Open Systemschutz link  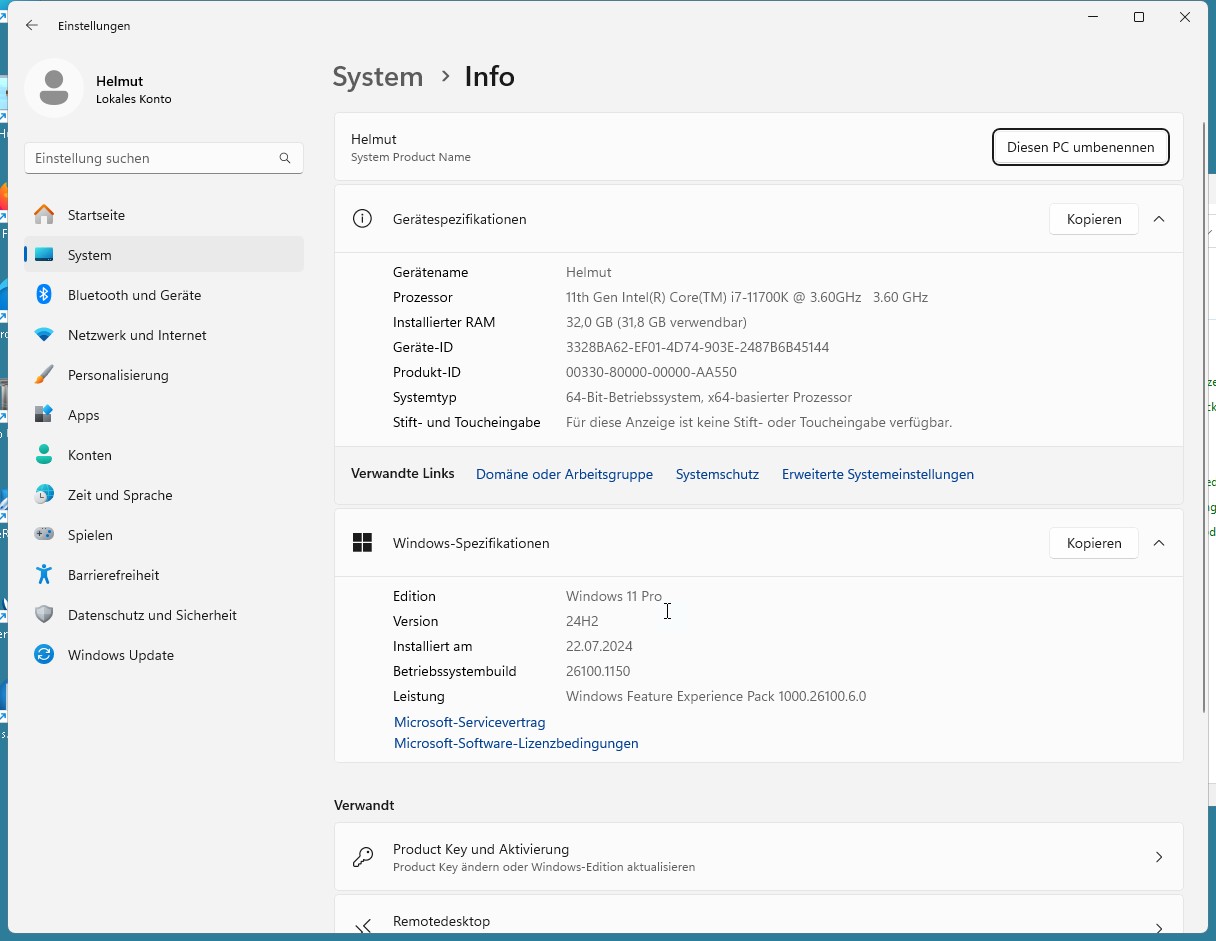tap(717, 474)
